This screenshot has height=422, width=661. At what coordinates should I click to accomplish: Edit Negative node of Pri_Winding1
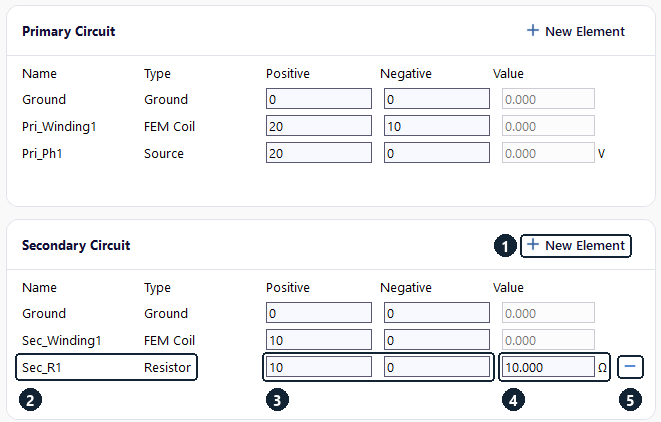437,126
